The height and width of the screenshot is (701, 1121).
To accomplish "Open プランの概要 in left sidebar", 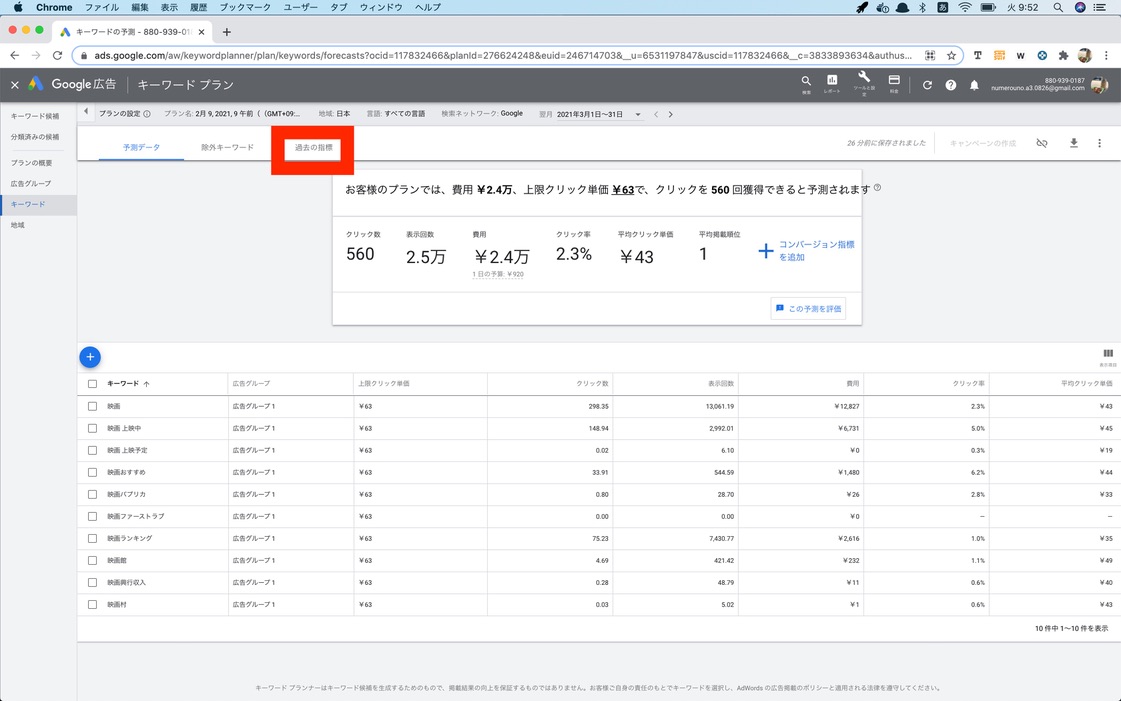I will pyautogui.click(x=31, y=163).
